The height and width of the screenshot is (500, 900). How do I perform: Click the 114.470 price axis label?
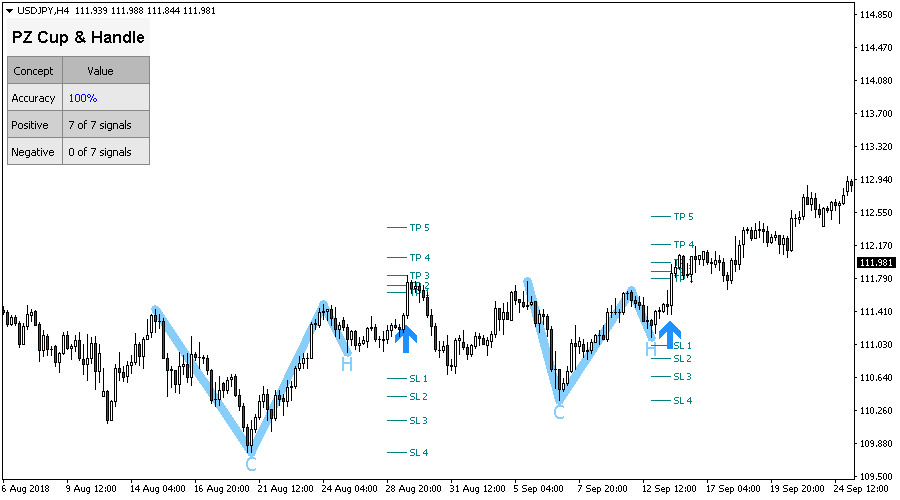876,48
